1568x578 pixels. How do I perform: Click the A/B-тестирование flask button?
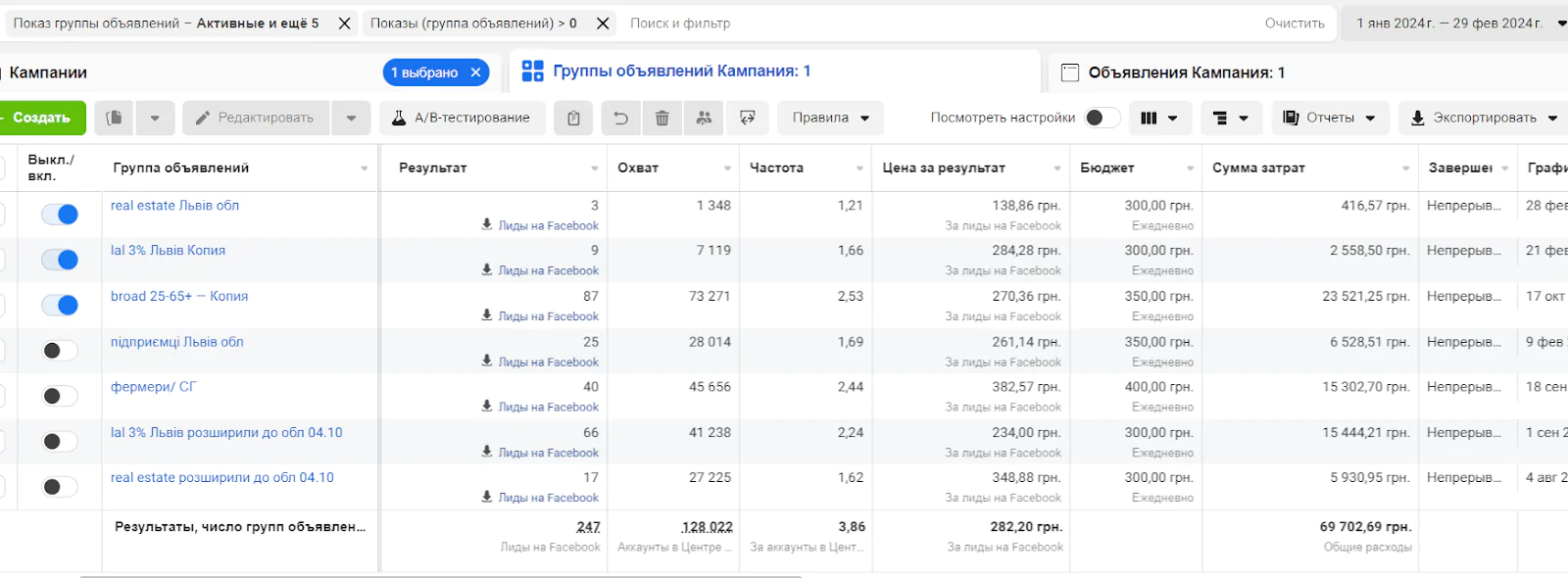(462, 118)
